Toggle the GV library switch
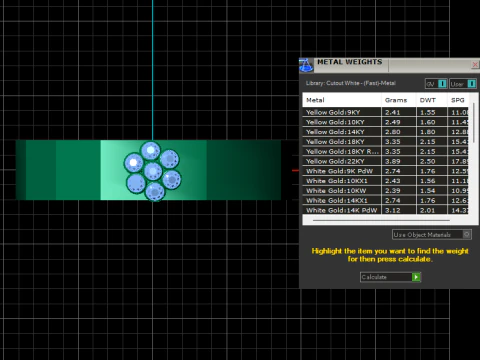The height and width of the screenshot is (360, 480). (442, 84)
